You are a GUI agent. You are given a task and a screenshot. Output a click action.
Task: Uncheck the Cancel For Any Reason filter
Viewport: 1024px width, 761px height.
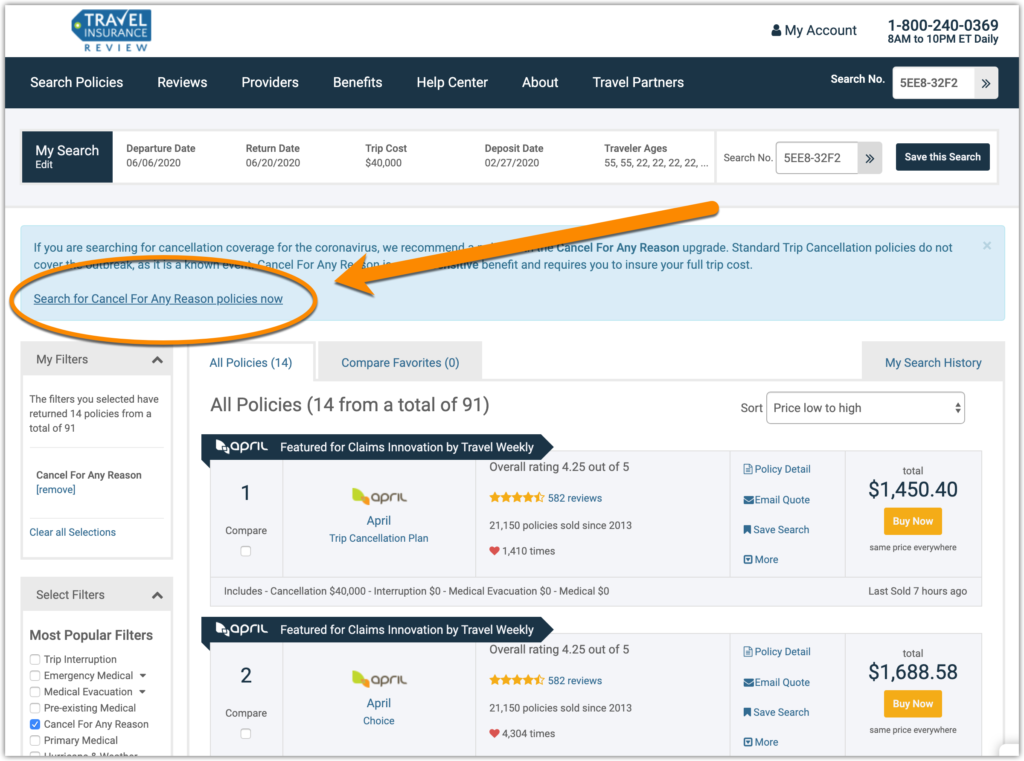pos(35,724)
